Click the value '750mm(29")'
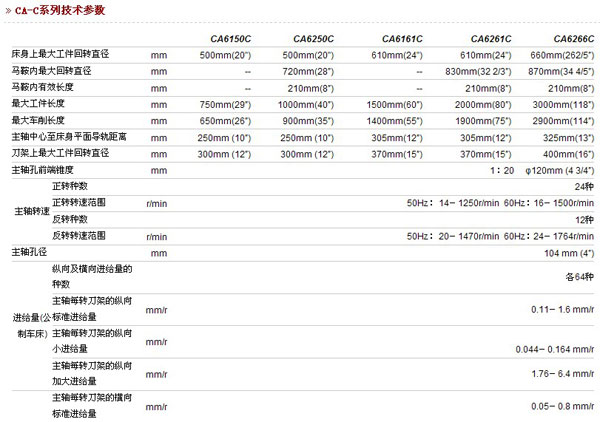 tap(225, 105)
